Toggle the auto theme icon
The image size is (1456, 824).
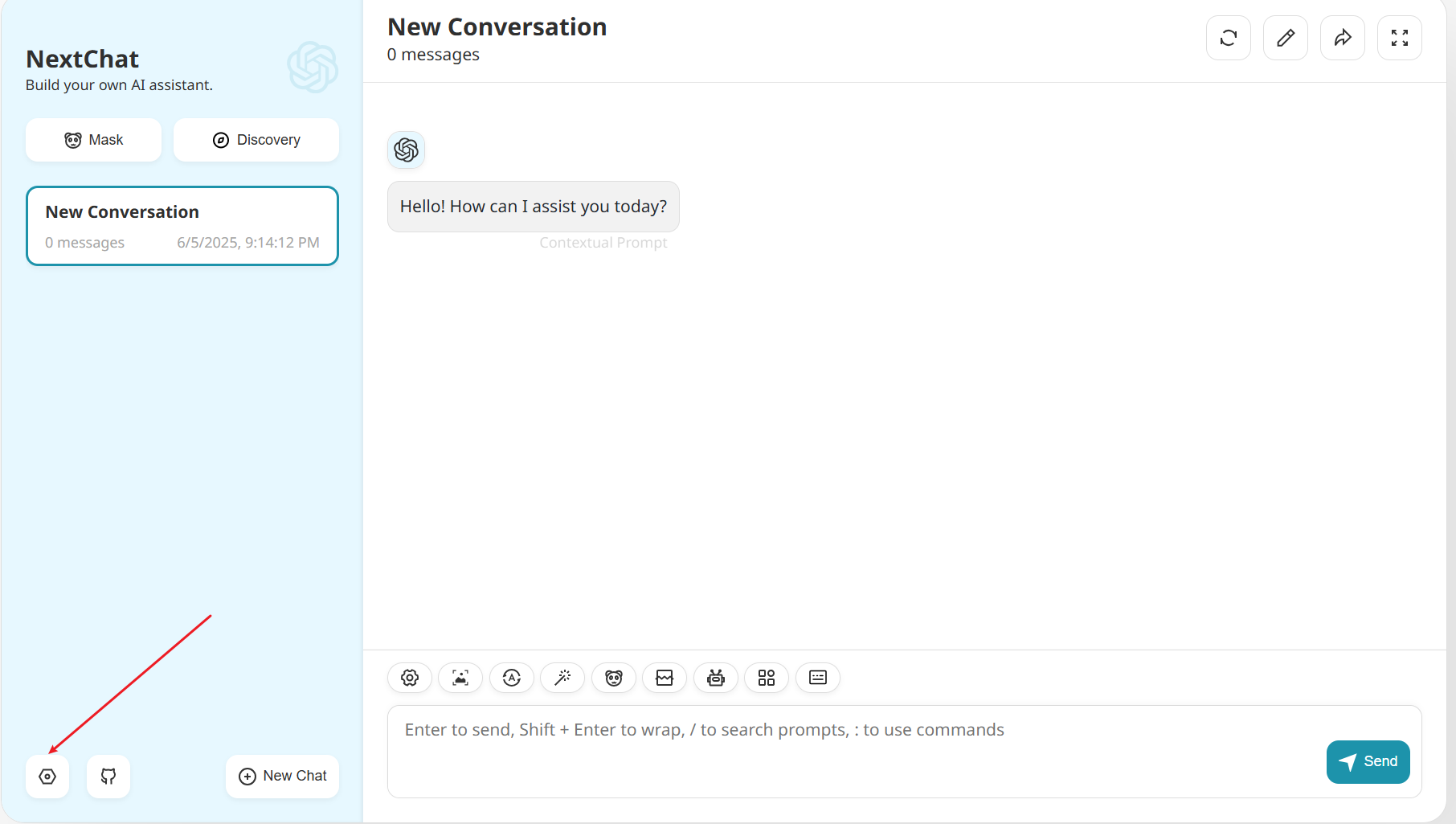512,678
